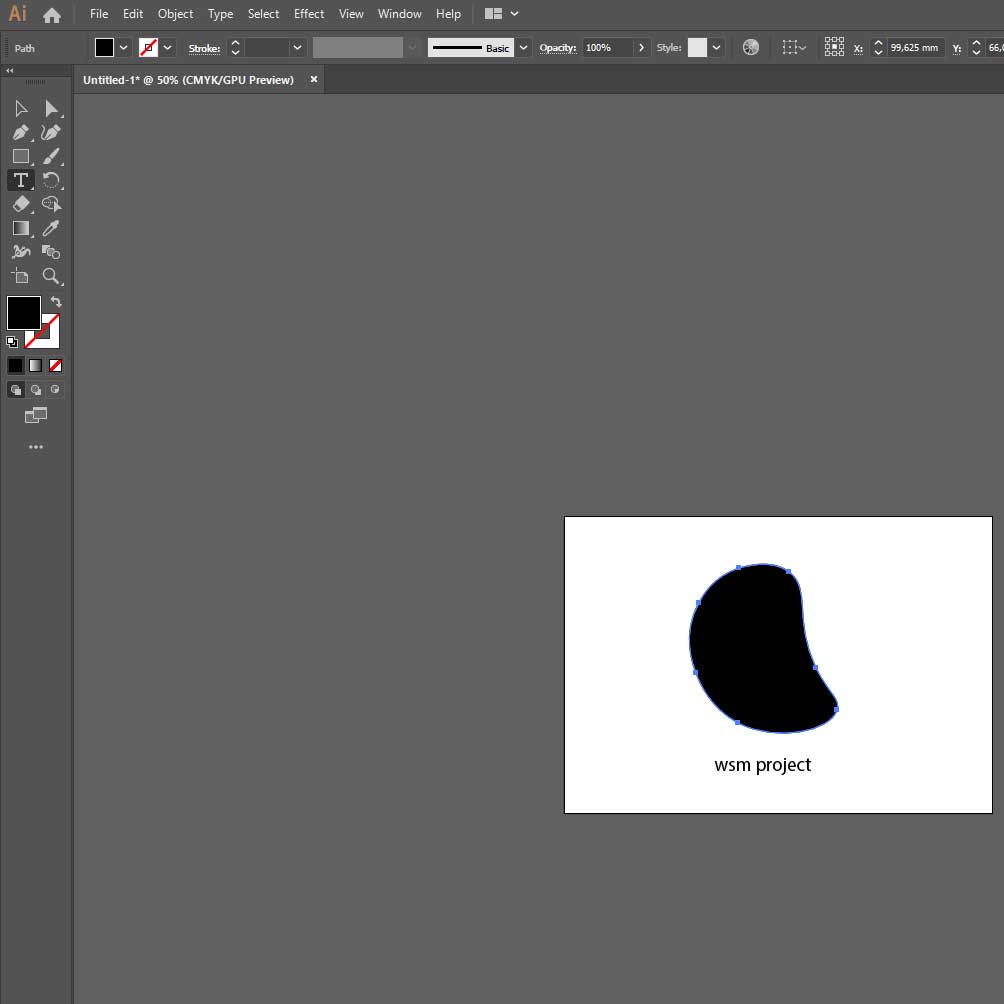This screenshot has width=1004, height=1004.
Task: Click the Gradient tool in toolbar
Action: click(x=20, y=228)
